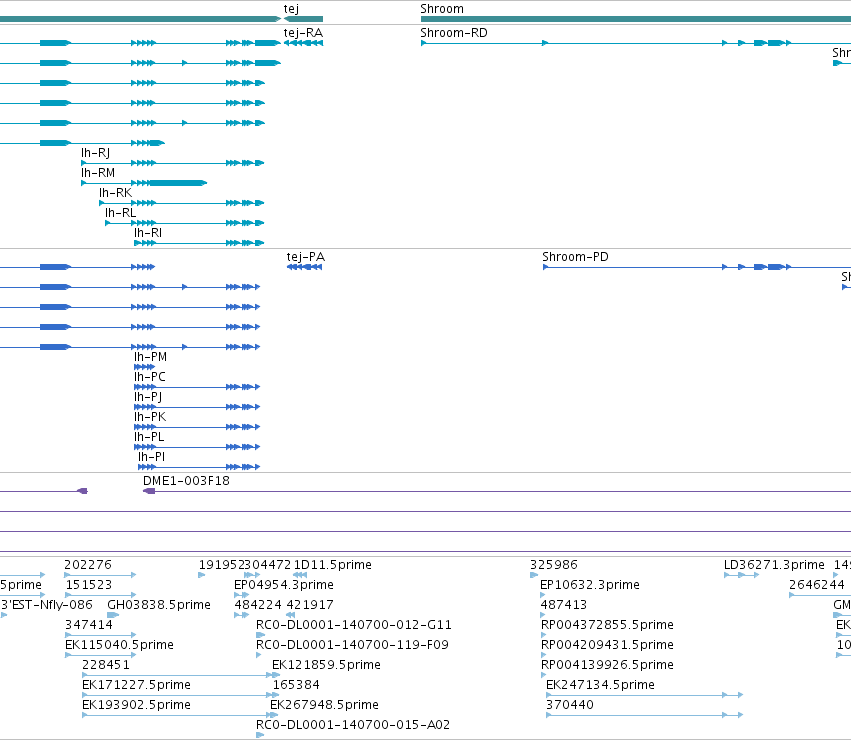Select EST 151523
The width and height of the screenshot is (851, 740).
[89, 585]
